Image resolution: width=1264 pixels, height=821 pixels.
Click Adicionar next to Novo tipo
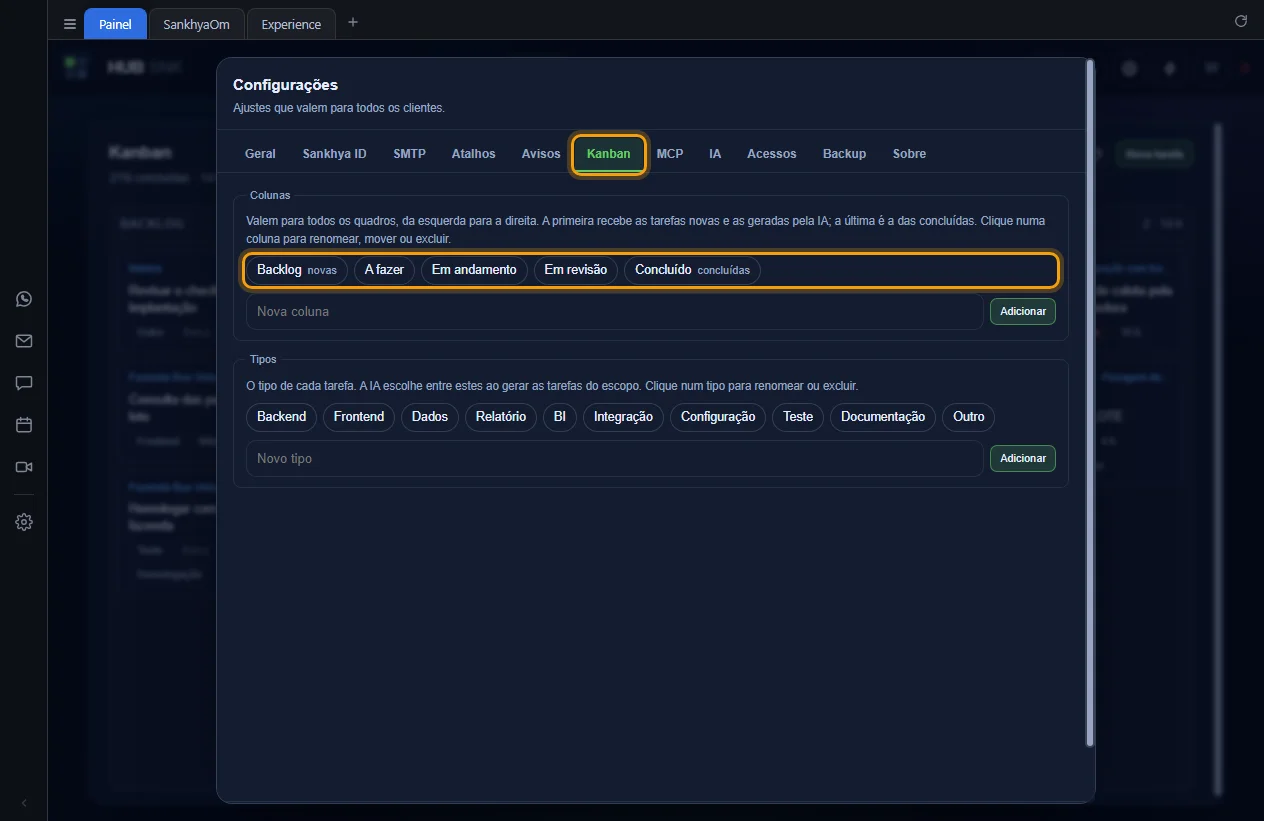point(1023,458)
